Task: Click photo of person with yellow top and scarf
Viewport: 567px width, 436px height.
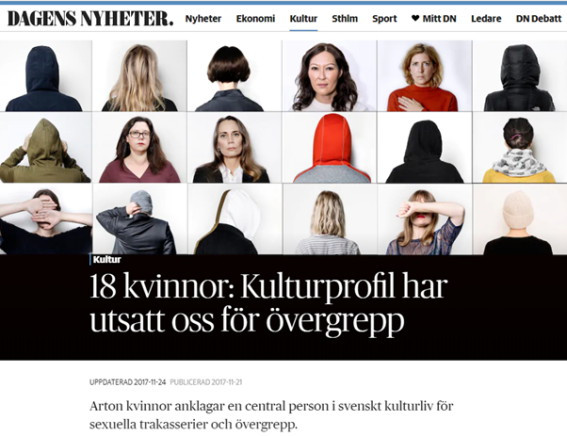Action: coord(520,148)
